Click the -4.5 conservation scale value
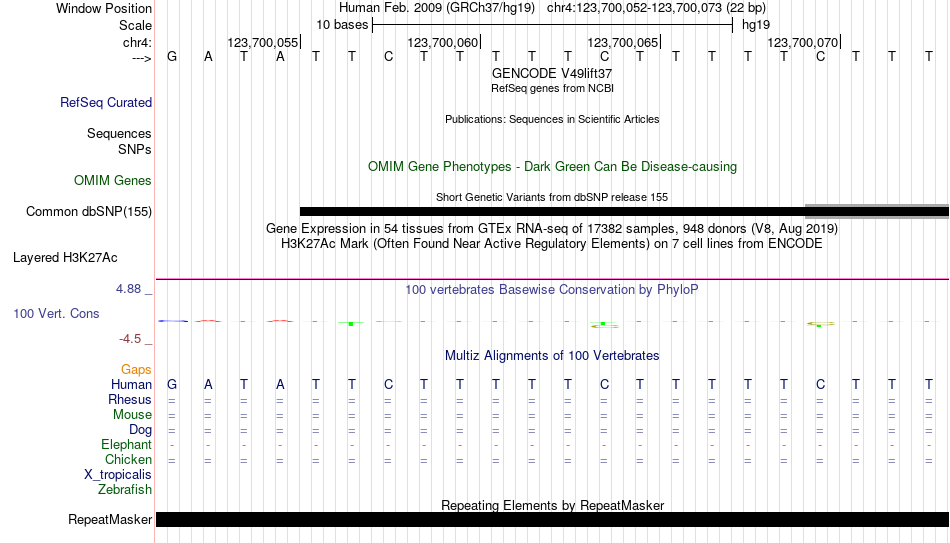 tap(130, 339)
